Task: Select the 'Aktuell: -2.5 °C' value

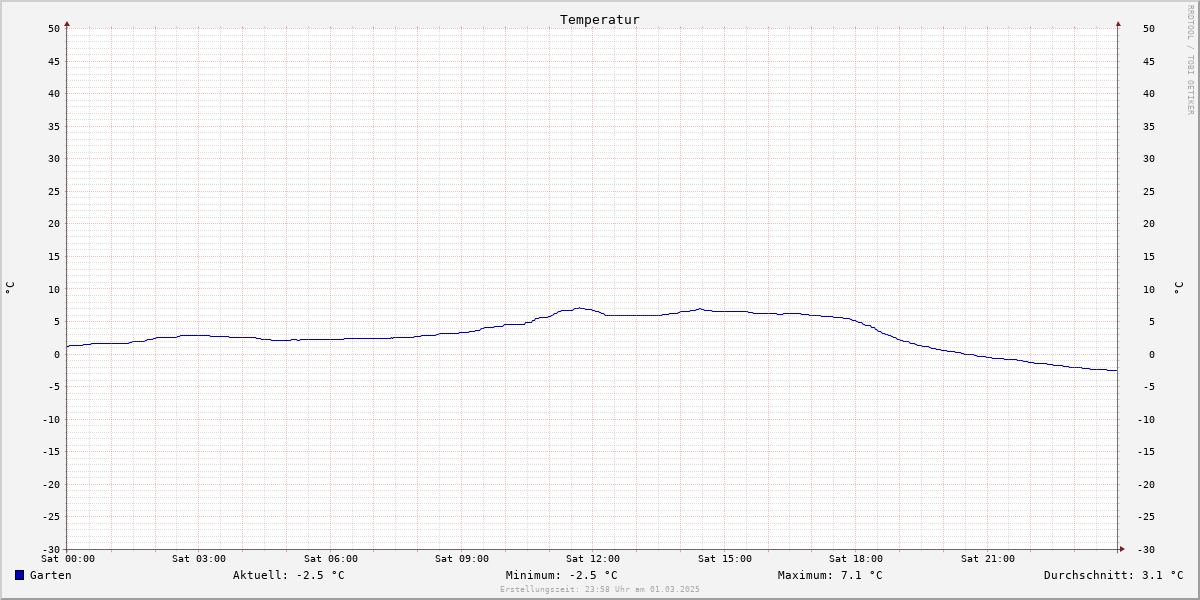Action: 289,575
